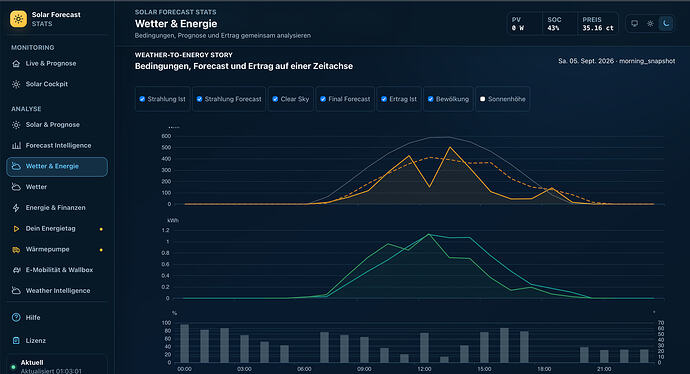The width and height of the screenshot is (690, 374).
Task: Select dark theme moon icon
Action: (666, 23)
